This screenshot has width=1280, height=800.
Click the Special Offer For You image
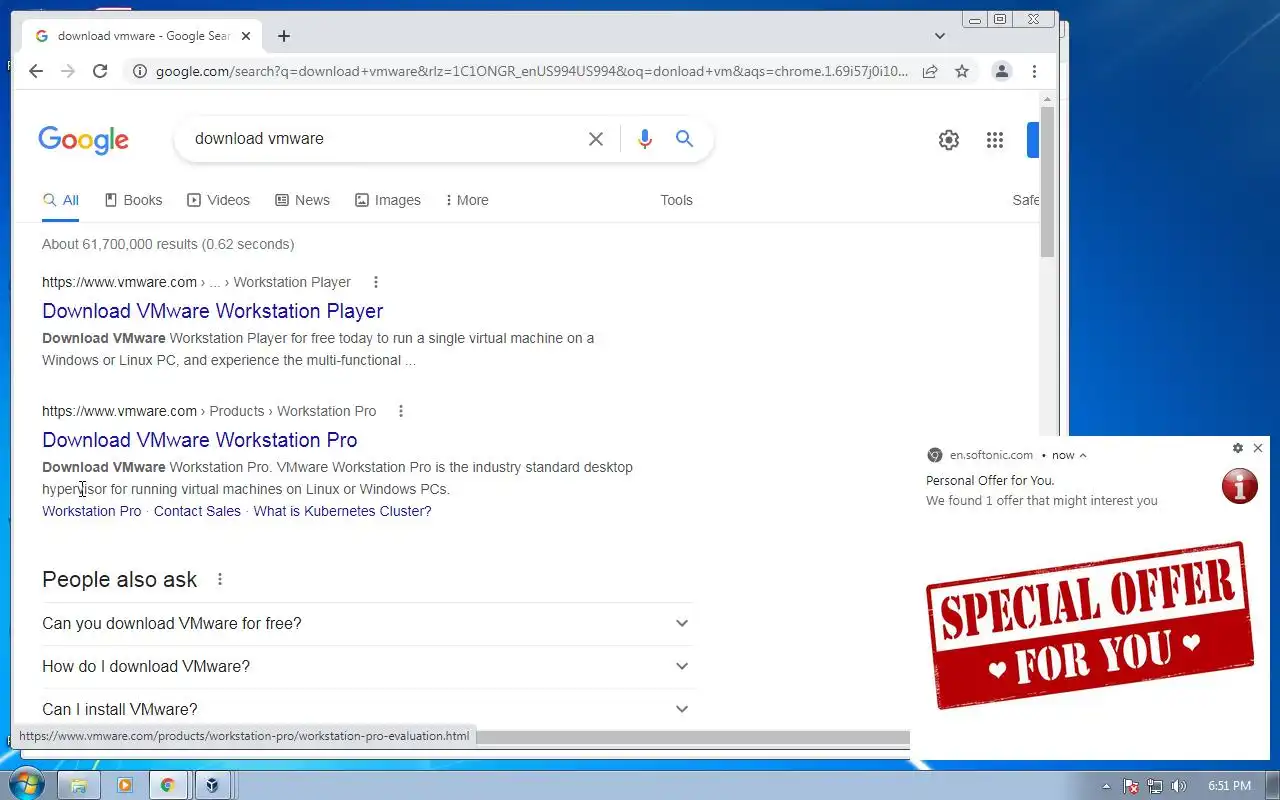tap(1090, 625)
